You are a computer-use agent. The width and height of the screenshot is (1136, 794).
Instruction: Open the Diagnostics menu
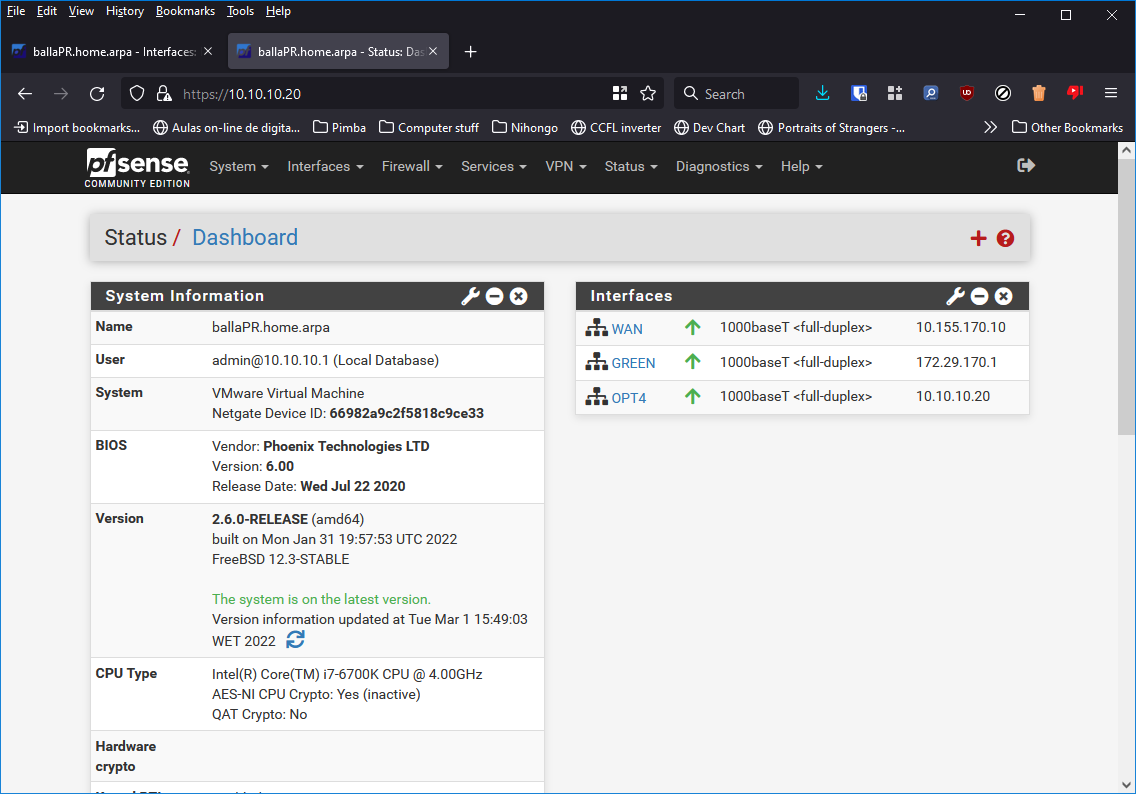tap(718, 166)
